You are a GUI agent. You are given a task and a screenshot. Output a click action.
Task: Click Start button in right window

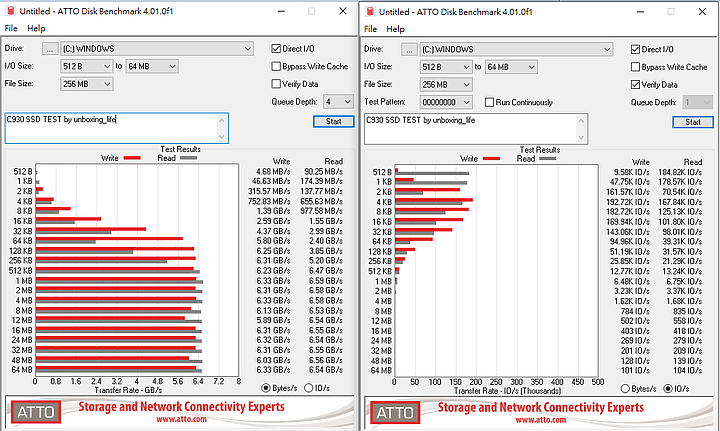(x=692, y=122)
